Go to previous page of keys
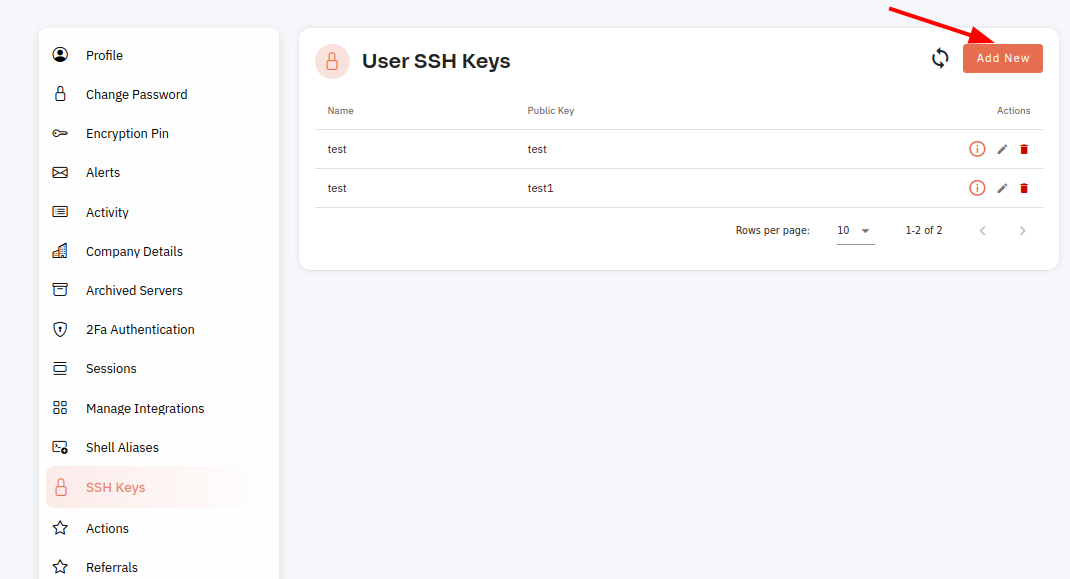This screenshot has width=1070, height=579. coord(983,231)
